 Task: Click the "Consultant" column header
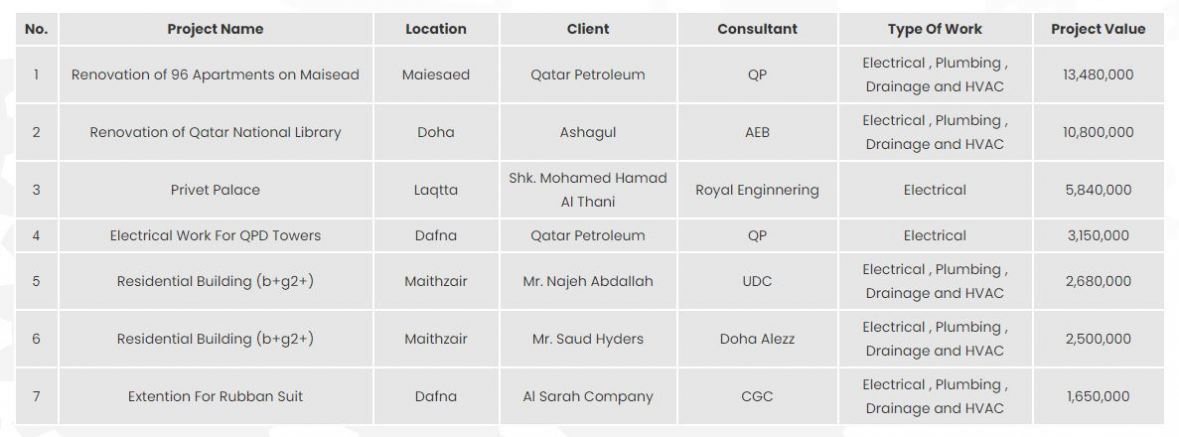click(x=757, y=29)
